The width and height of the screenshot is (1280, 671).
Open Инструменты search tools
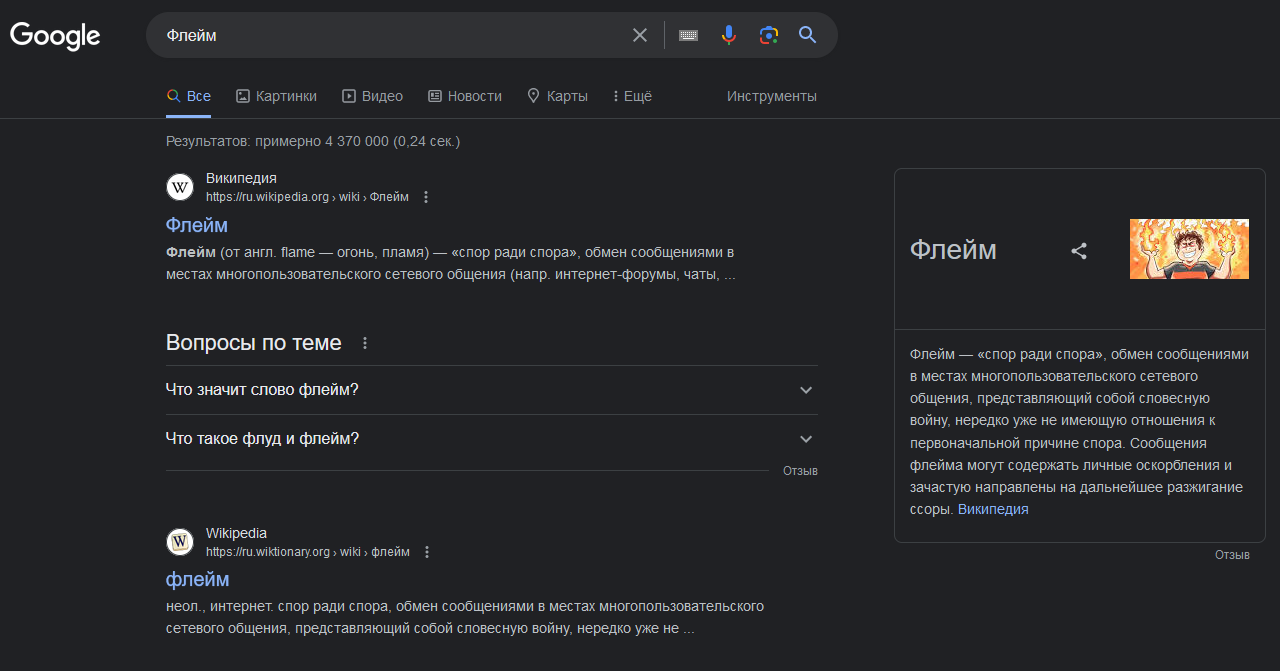(x=772, y=96)
